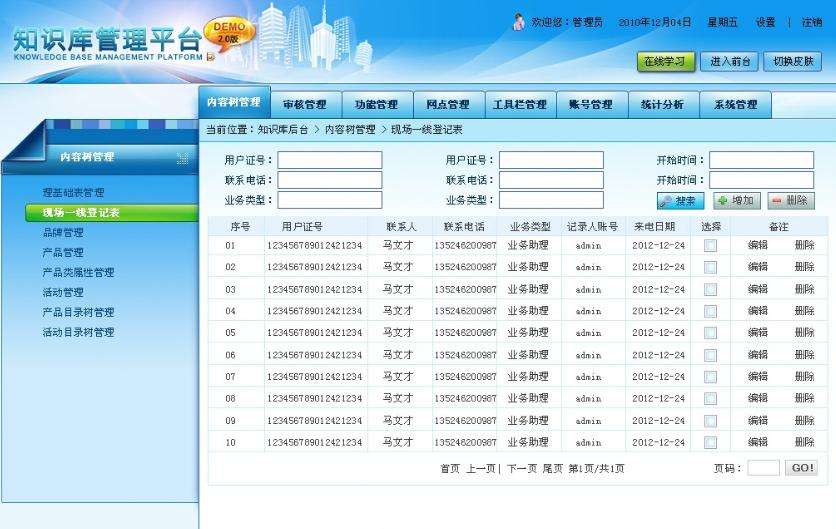This screenshot has height=529, width=836.
Task: Click 编辑 in row 05
Action: tap(758, 333)
